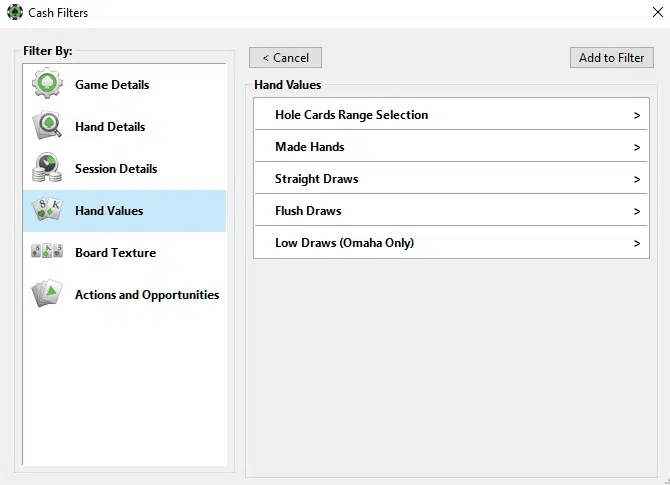Expand Low Draws (Omaha Only) chevron
This screenshot has height=485, width=670.
coord(637,244)
